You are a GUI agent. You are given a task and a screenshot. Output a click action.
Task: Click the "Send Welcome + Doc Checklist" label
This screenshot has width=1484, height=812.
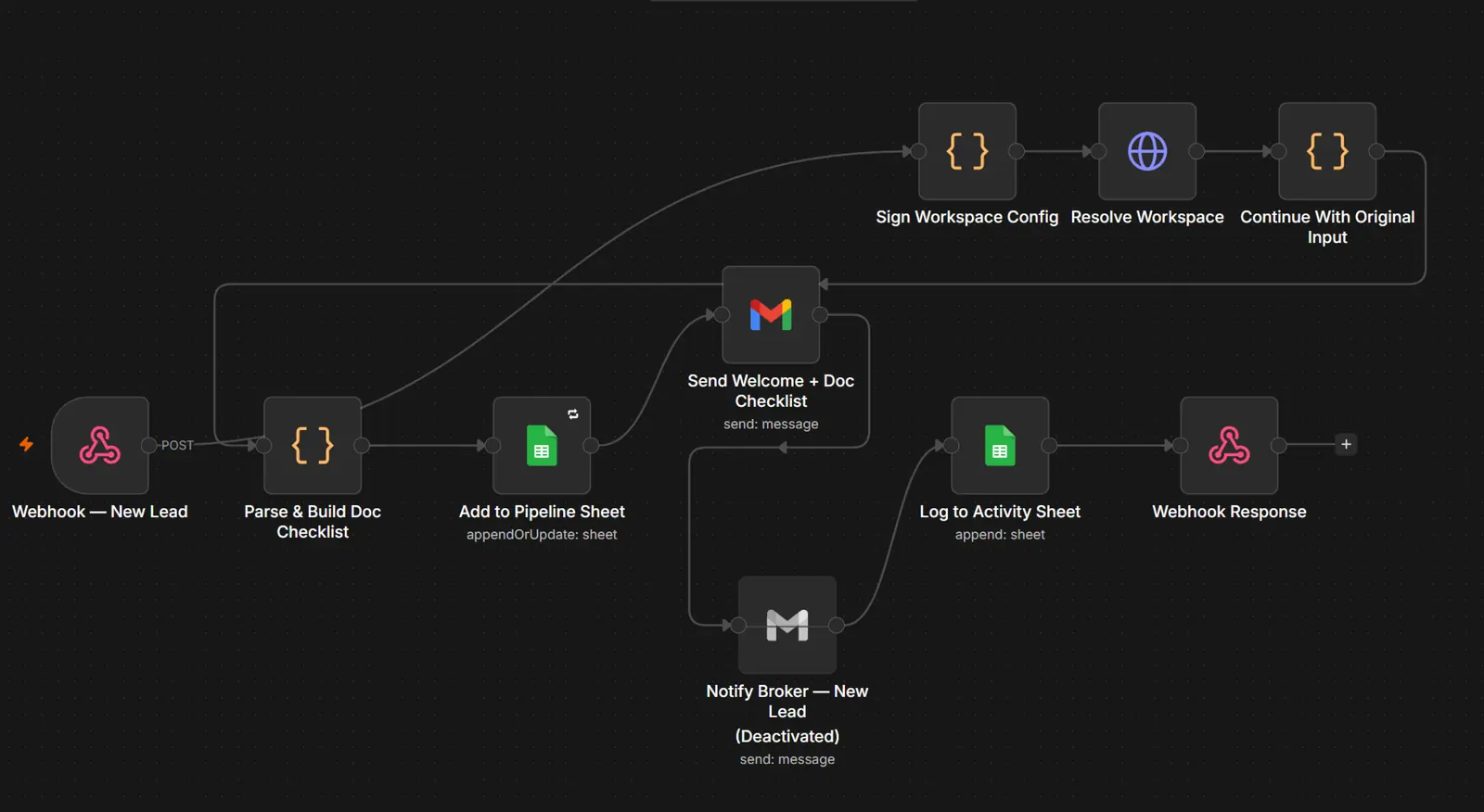click(771, 391)
